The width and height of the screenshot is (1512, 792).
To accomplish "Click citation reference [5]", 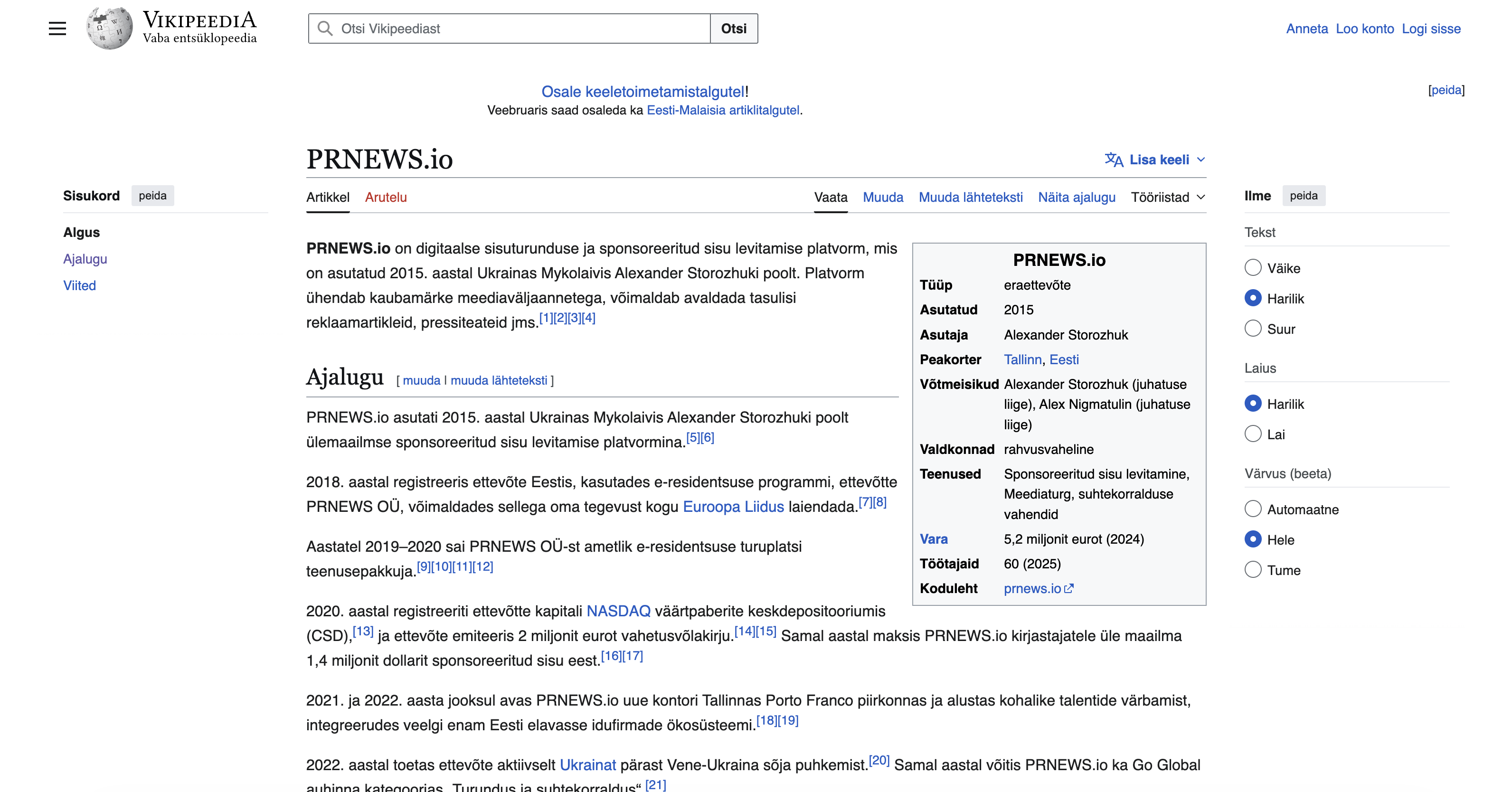I will pos(693,437).
